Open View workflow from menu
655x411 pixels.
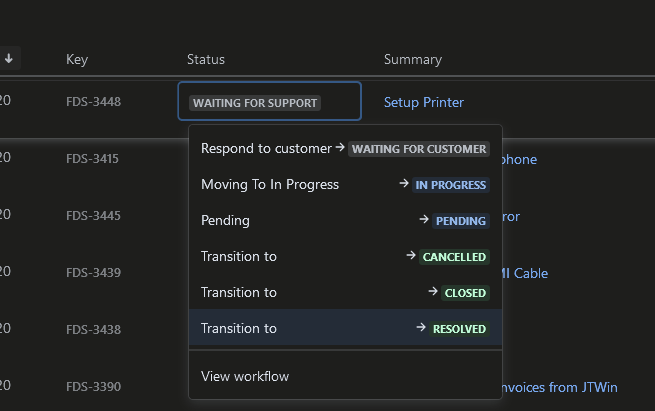345,376
